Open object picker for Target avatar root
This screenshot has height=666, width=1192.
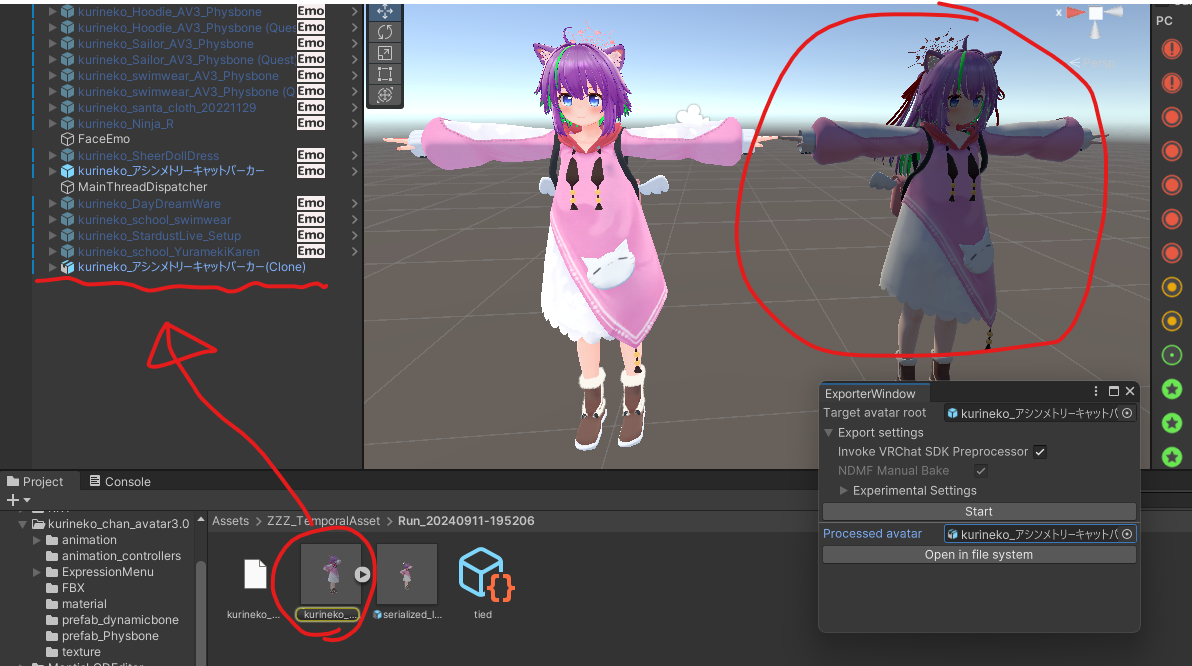[1127, 413]
